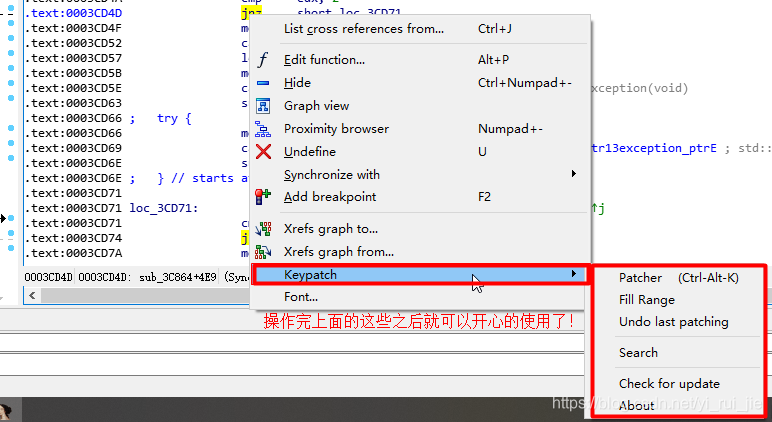Click the 'try {' comment text
This screenshot has height=422, width=772.
pos(174,119)
